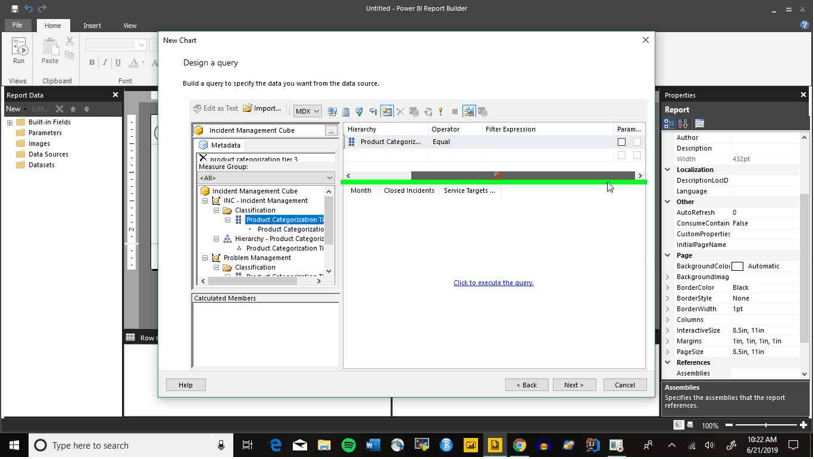Open the Property Pages icon in Properties
This screenshot has width=814, height=459.
click(x=699, y=124)
